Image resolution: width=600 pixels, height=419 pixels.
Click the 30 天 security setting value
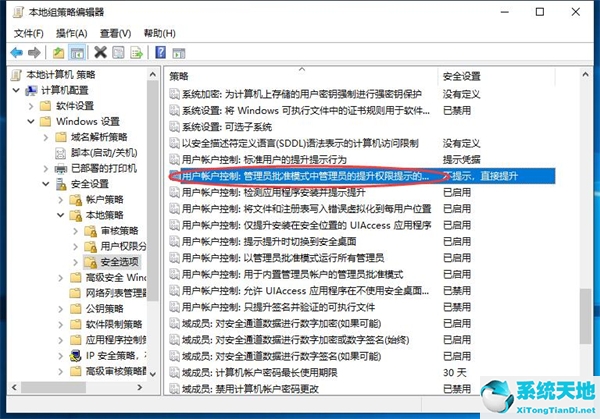[455, 372]
